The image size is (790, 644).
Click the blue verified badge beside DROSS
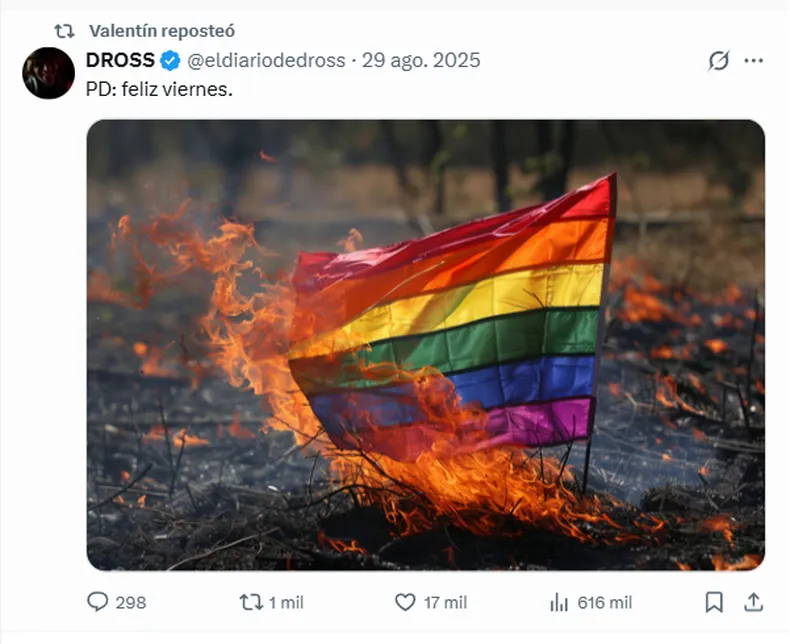[x=170, y=60]
